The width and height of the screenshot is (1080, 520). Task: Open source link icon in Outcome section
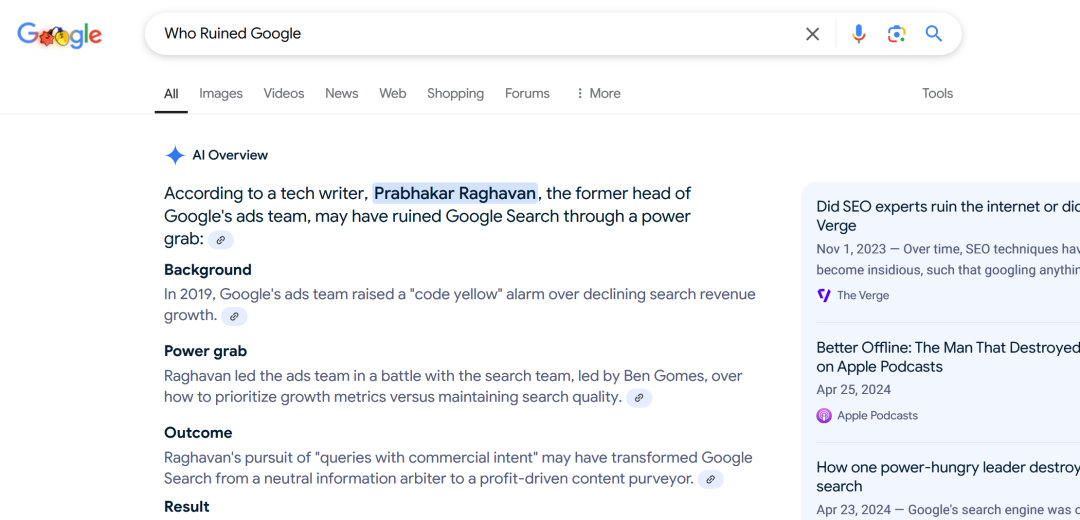click(710, 479)
